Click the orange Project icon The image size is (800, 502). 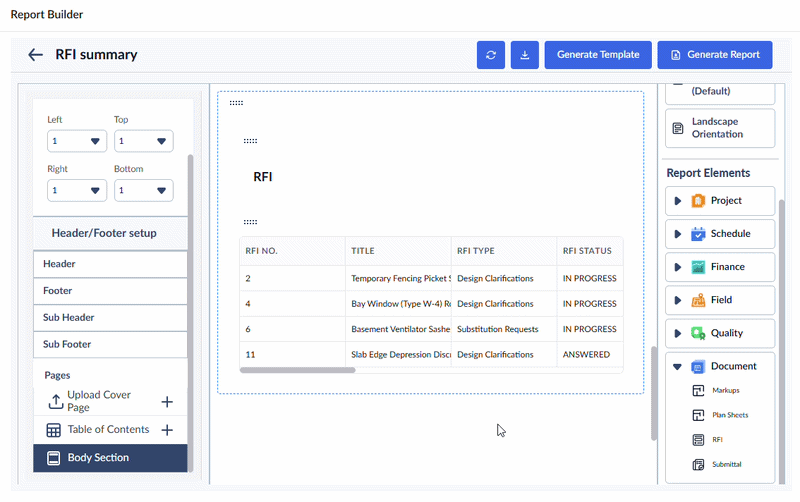pos(698,201)
